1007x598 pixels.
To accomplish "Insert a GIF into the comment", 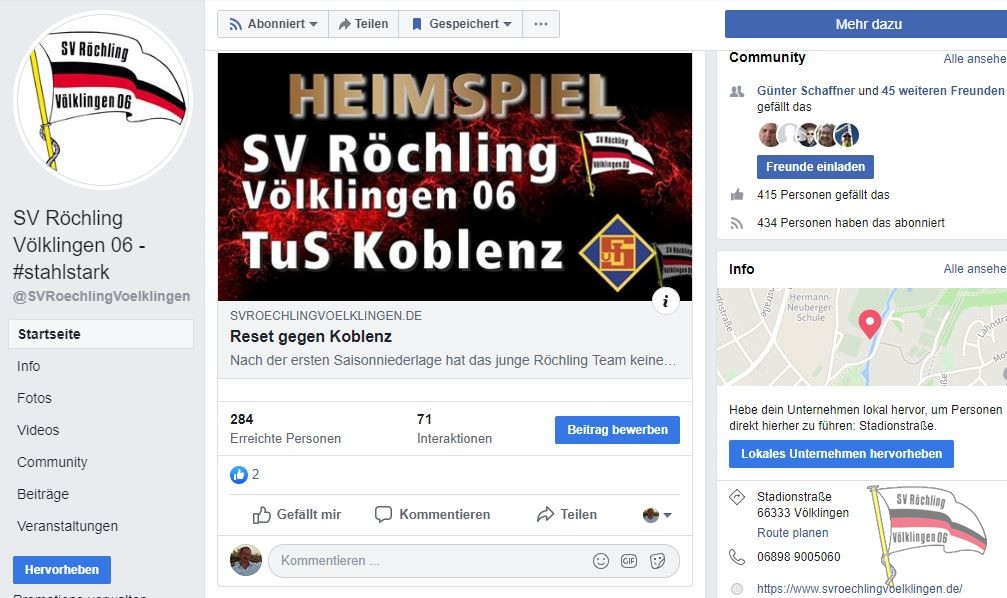I will tap(629, 561).
